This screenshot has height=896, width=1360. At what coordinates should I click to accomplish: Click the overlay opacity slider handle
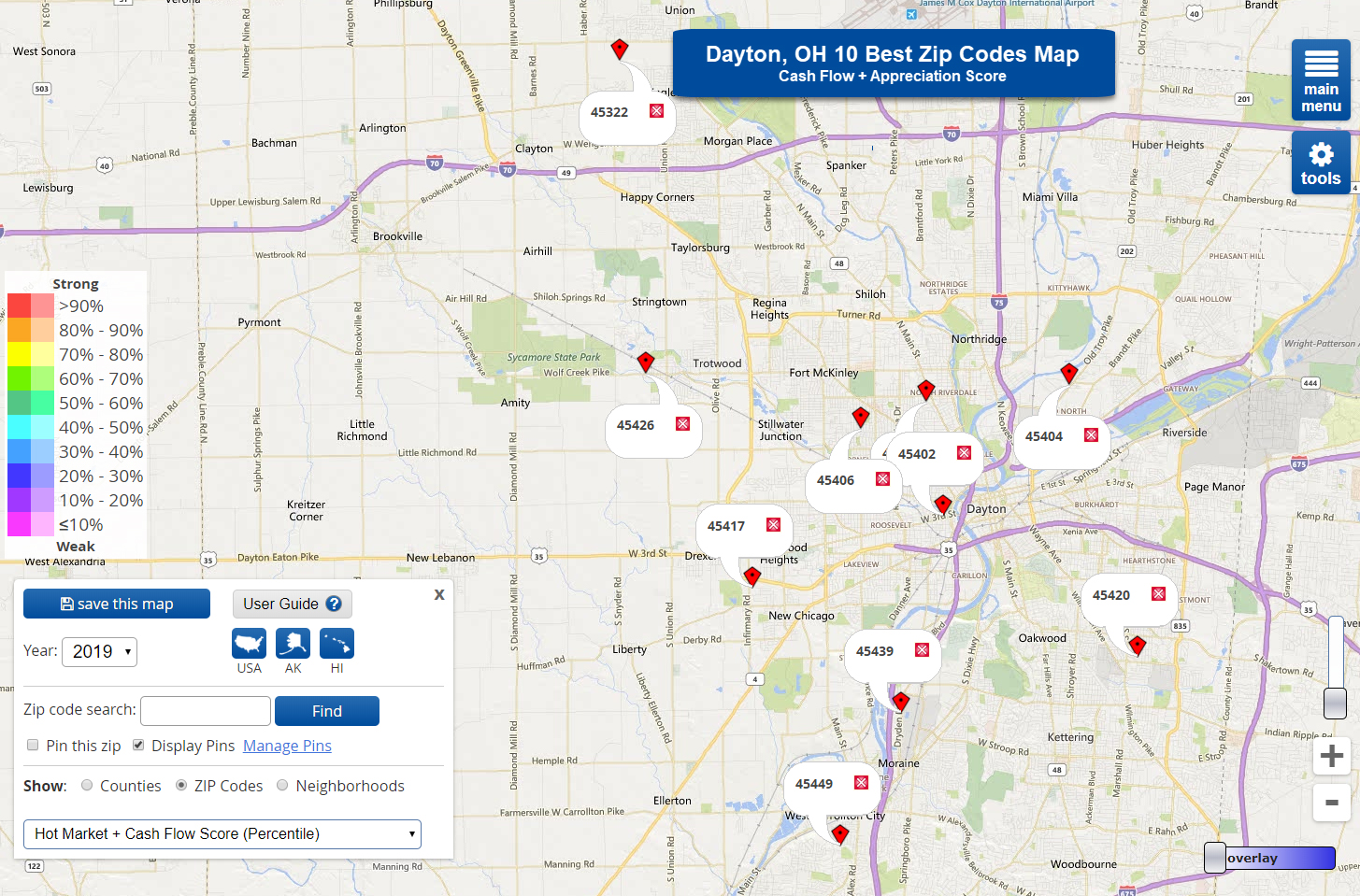[1215, 858]
